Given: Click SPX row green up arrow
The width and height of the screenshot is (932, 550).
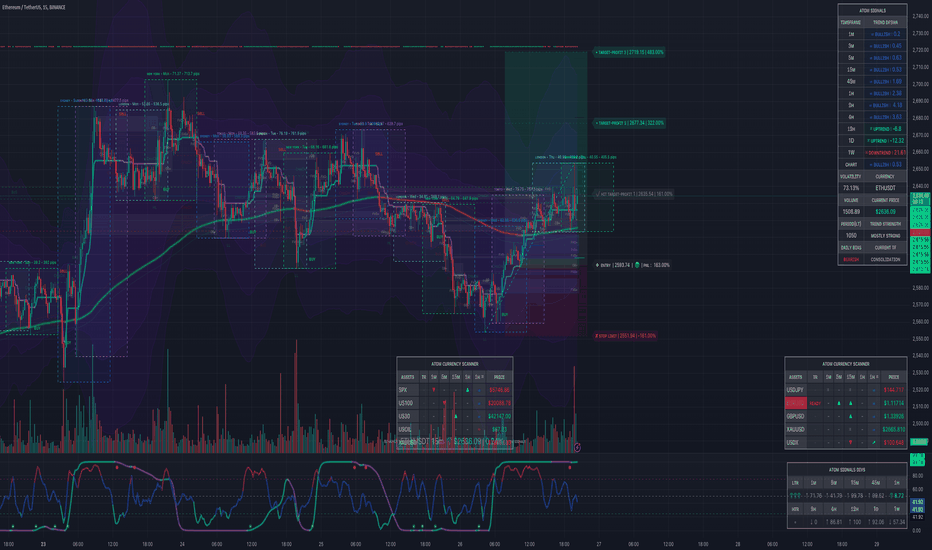Looking at the screenshot, I should (468, 390).
